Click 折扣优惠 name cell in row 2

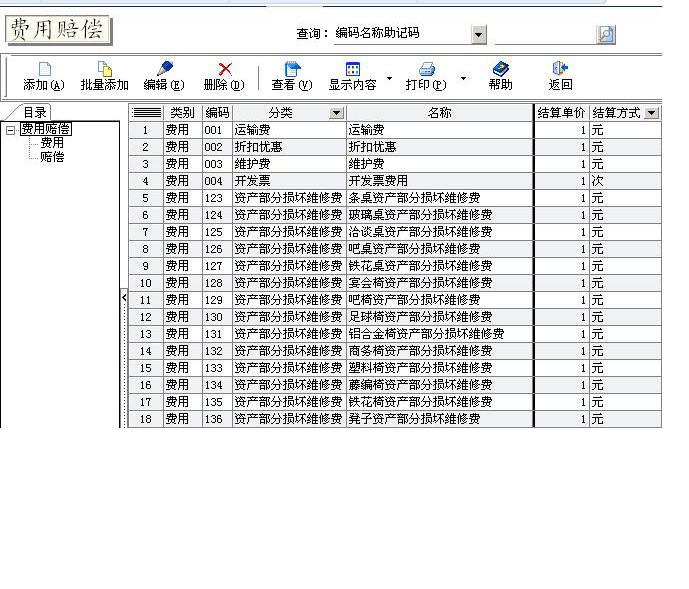[x=439, y=147]
